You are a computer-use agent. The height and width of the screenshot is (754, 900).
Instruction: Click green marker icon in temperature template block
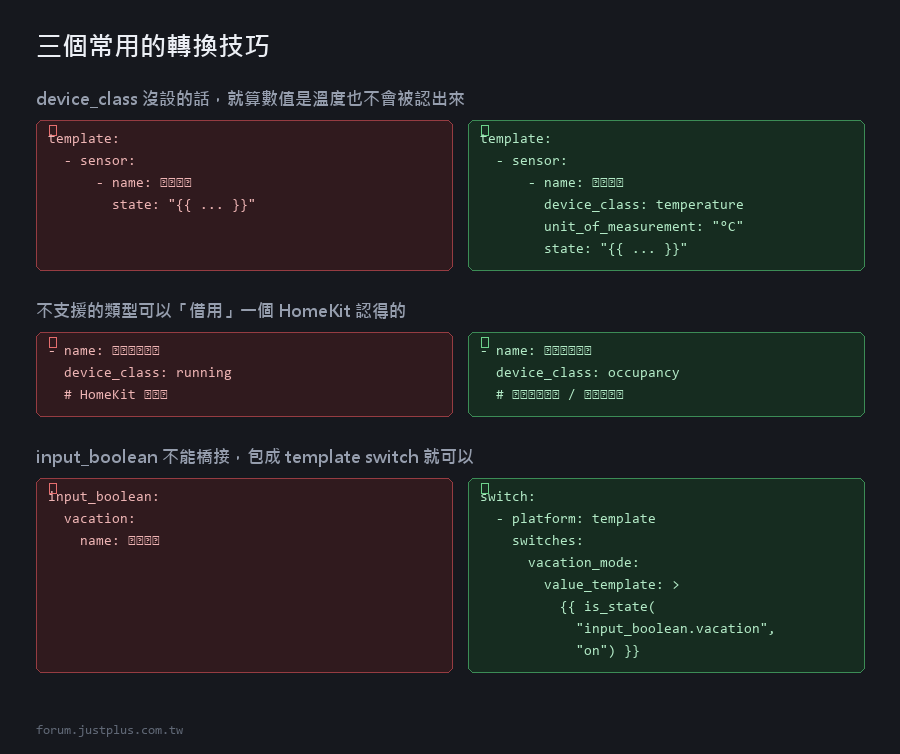(x=485, y=131)
